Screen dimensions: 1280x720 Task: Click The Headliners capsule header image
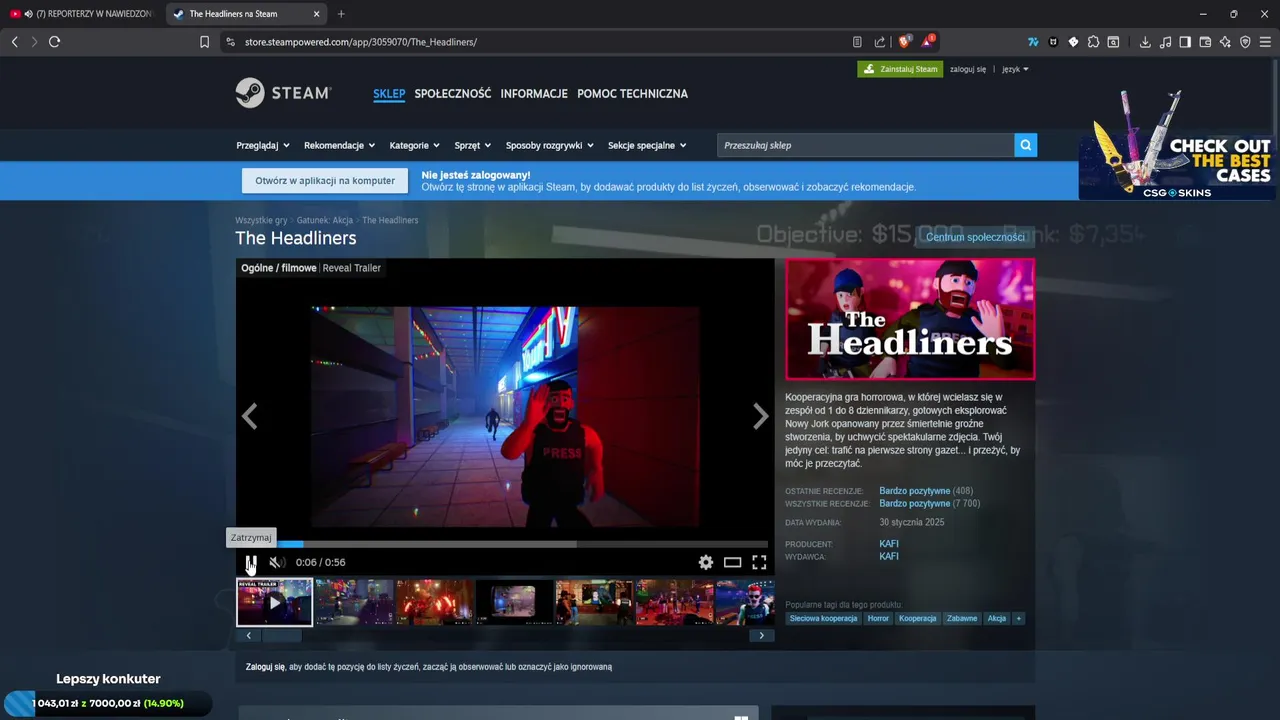[910, 319]
